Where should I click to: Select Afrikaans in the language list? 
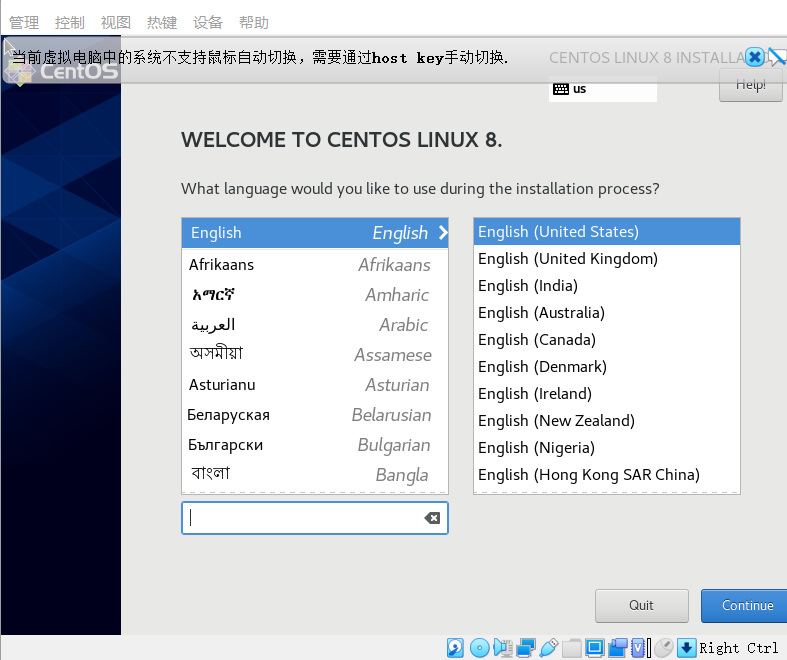click(315, 265)
